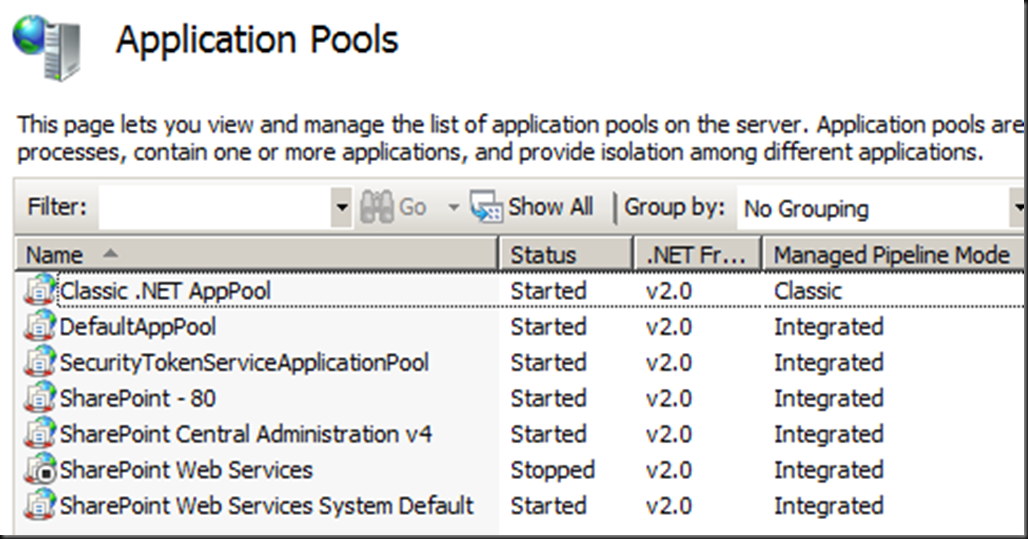Click the Show All button

point(532,207)
